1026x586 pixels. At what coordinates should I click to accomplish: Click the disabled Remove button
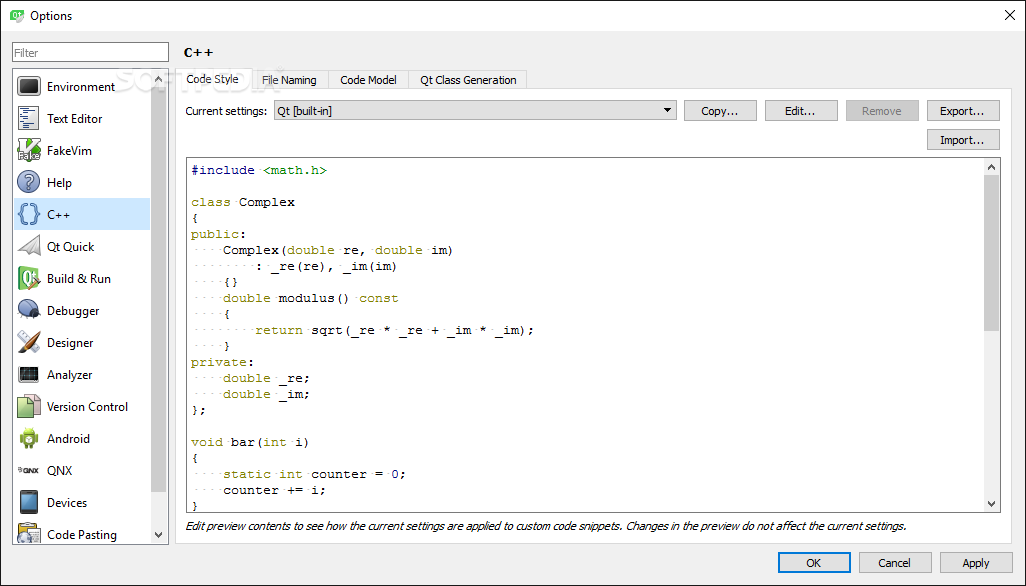click(882, 111)
